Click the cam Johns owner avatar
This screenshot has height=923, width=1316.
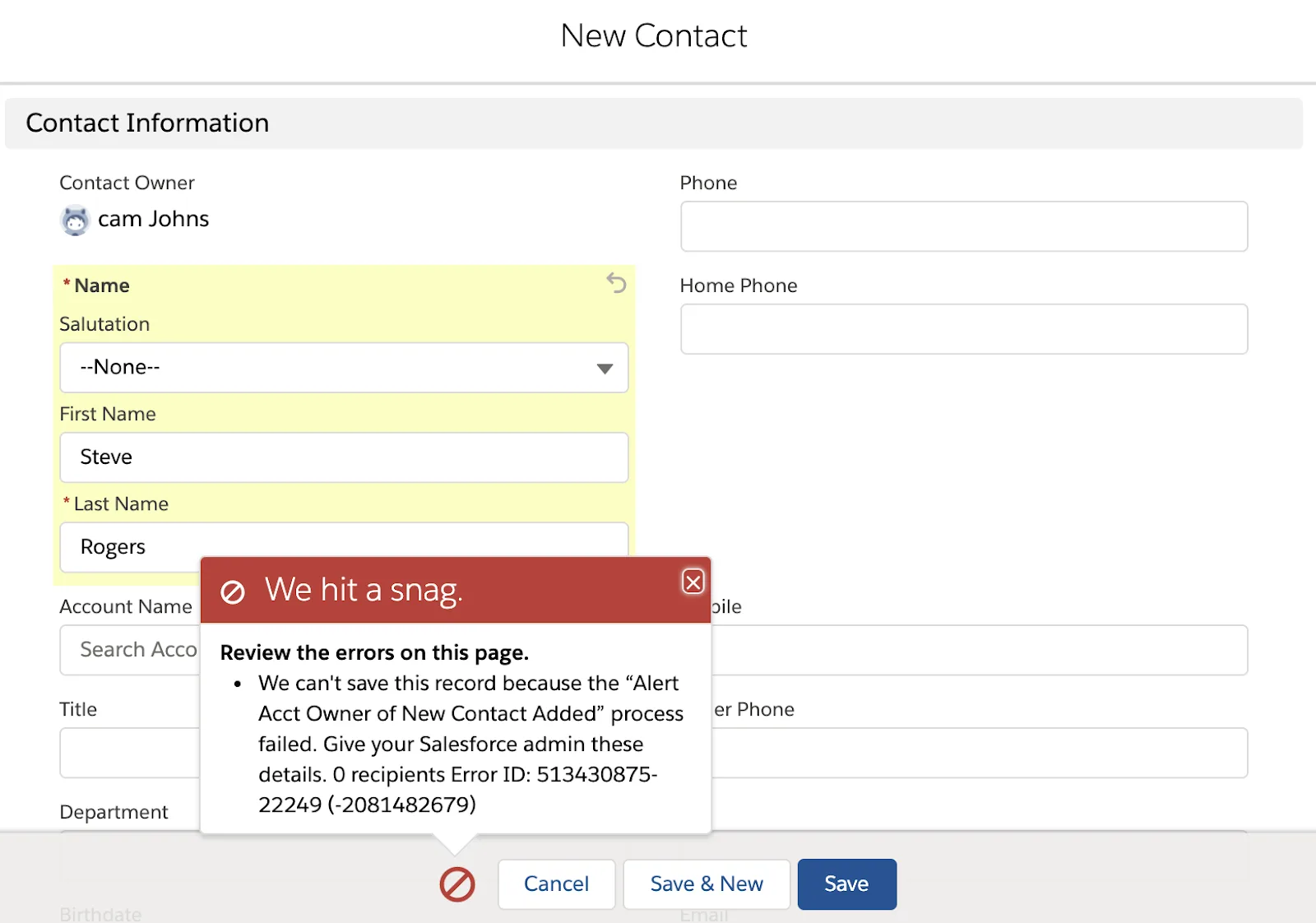coord(75,220)
